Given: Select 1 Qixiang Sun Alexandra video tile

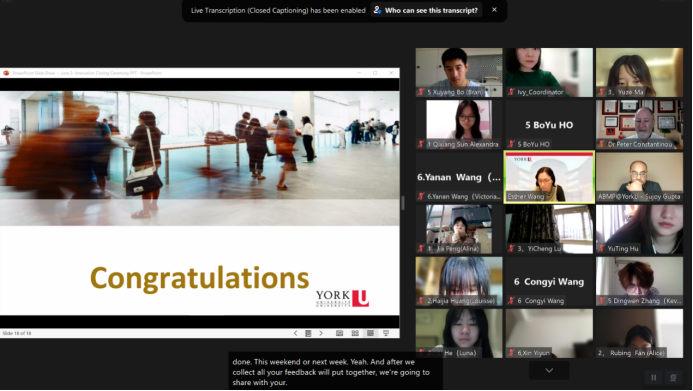Looking at the screenshot, I should tap(459, 125).
